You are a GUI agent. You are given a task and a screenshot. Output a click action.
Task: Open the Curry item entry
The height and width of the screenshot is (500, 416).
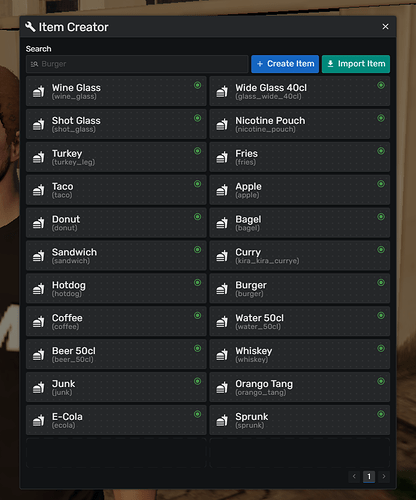coord(300,256)
